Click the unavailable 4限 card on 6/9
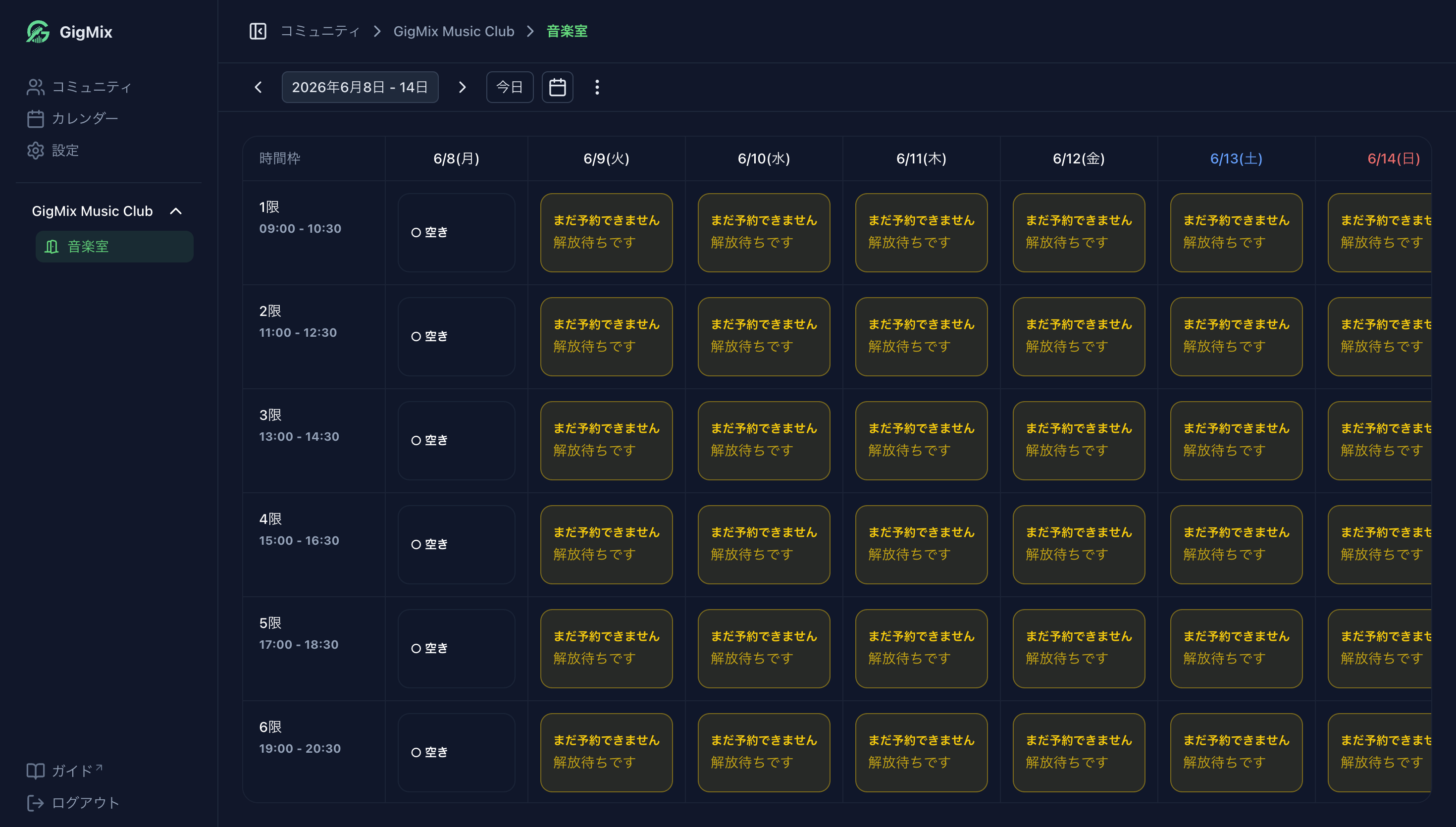The image size is (1456, 827). click(x=607, y=545)
